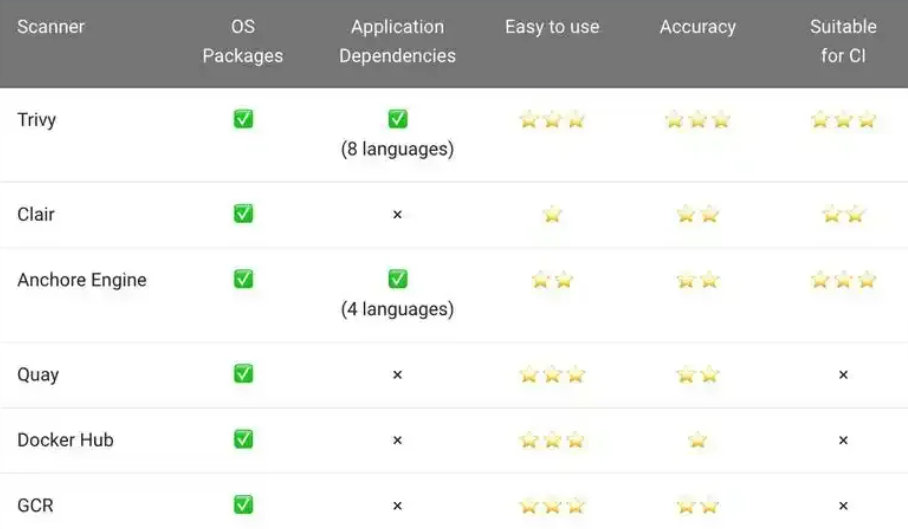This screenshot has height=529, width=908.
Task: Click GCR's OS Packages green checkmark
Action: pos(243,505)
